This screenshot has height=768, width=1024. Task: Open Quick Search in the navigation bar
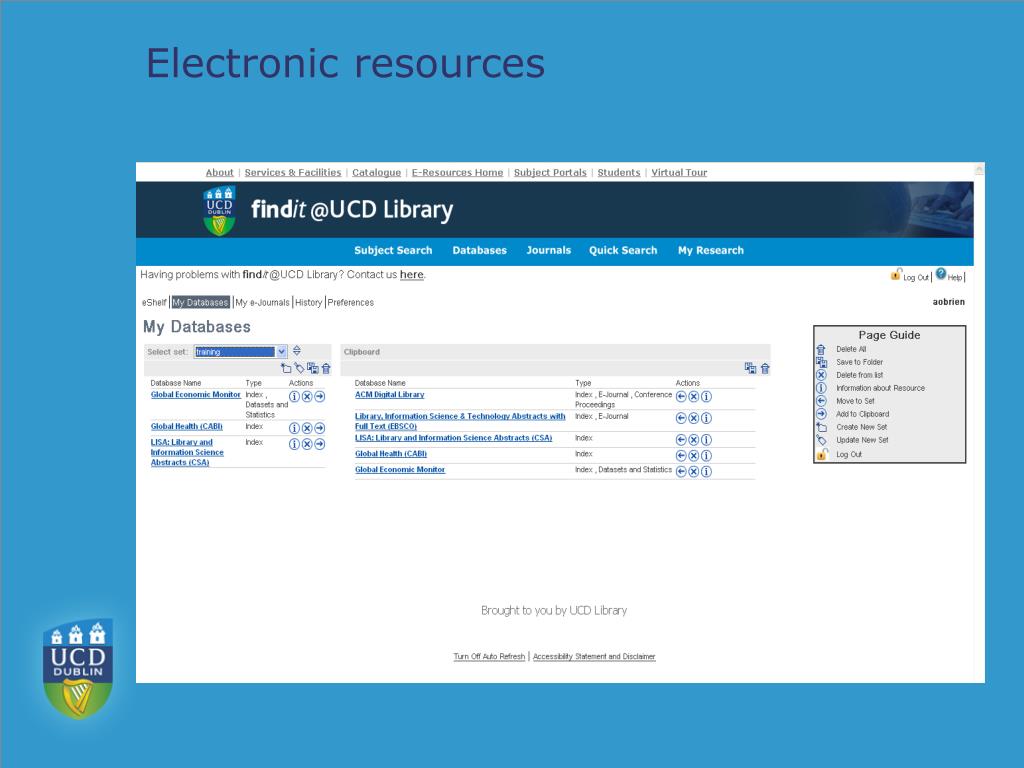point(623,250)
